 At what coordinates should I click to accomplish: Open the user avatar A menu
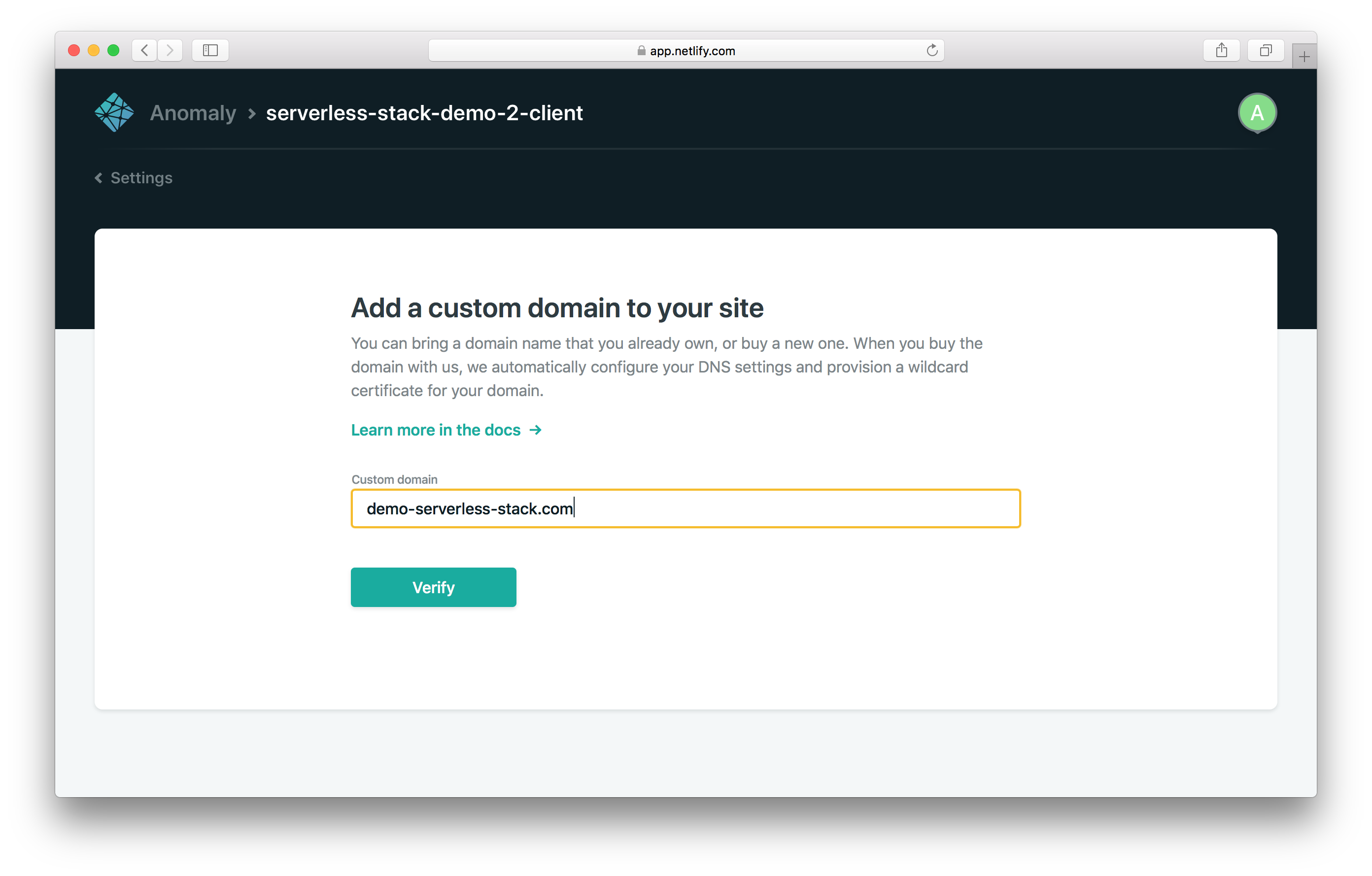tap(1257, 112)
